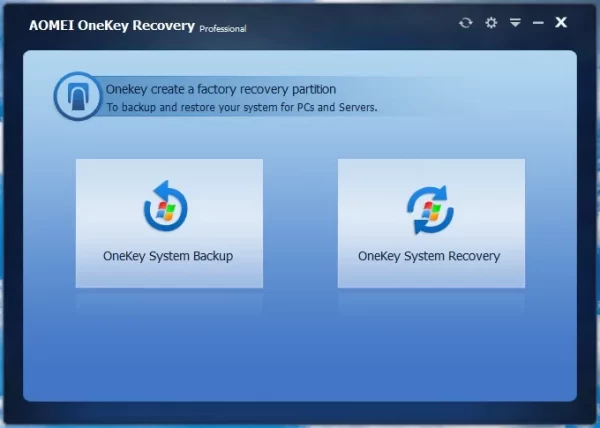The image size is (600, 428).
Task: Minimize the AOMEI OneKey Recovery window
Action: coord(538,23)
